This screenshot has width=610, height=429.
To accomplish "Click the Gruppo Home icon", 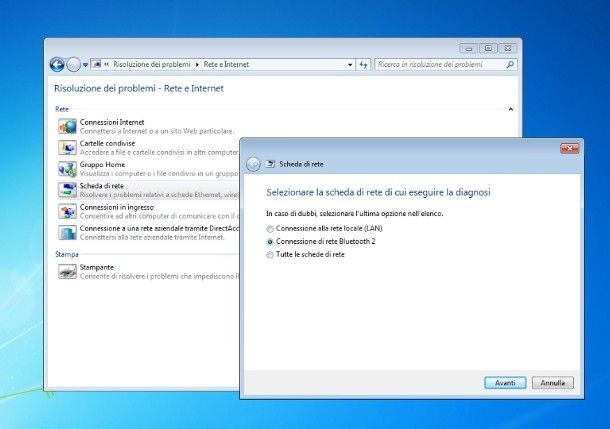I will (x=67, y=169).
